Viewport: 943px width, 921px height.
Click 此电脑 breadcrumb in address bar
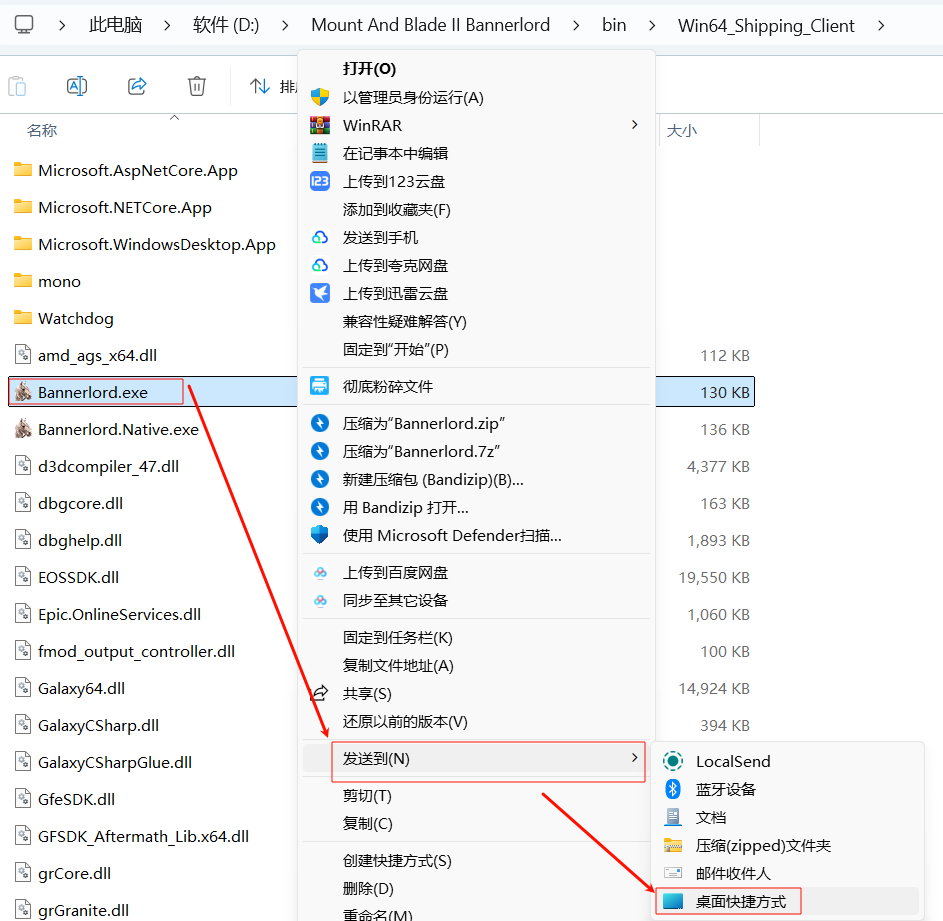[115, 25]
